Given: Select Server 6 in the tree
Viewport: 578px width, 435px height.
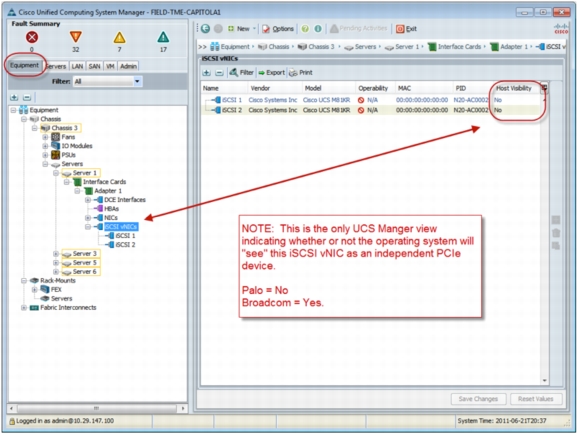Looking at the screenshot, I should [x=84, y=272].
